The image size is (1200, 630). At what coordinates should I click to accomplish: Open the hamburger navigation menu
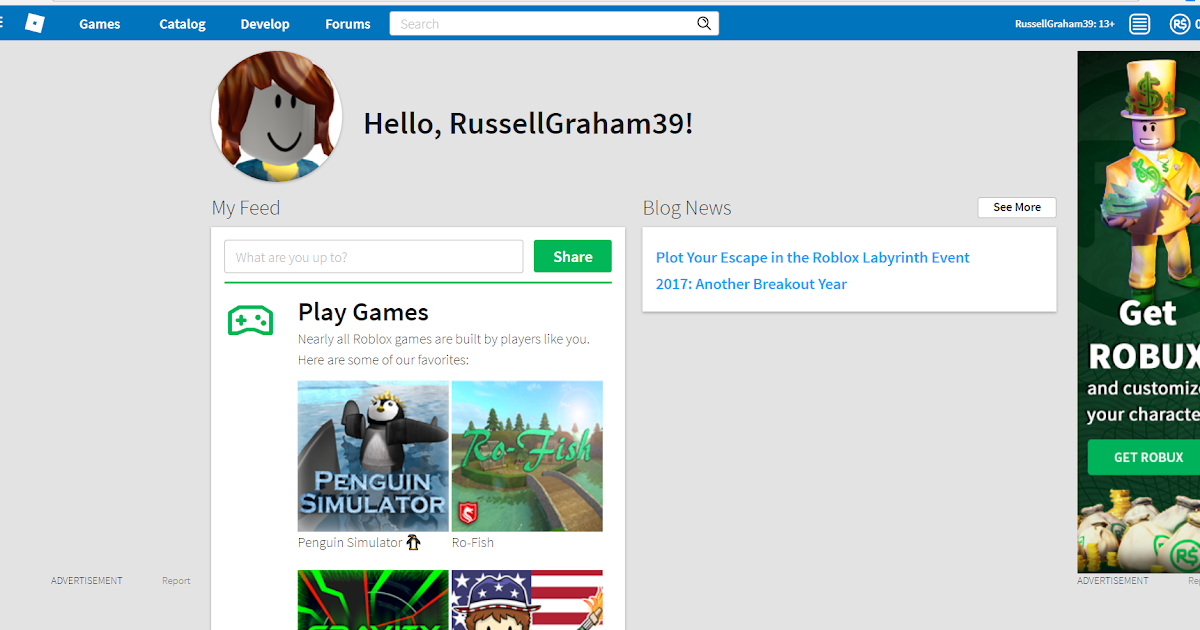[2, 23]
